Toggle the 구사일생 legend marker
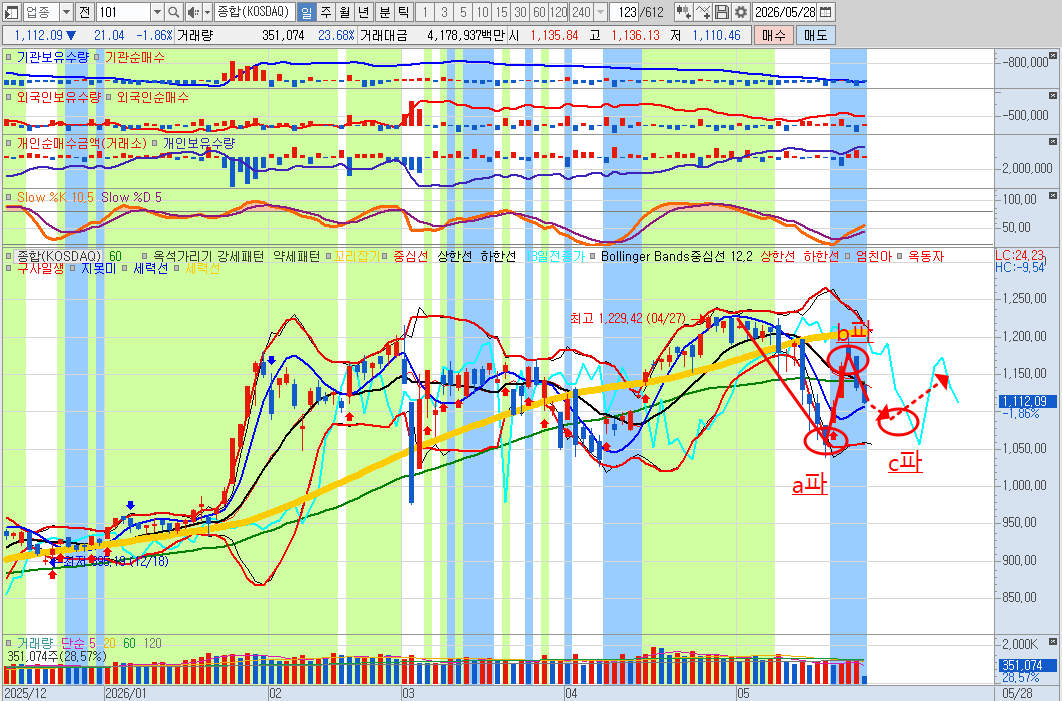 coord(9,268)
